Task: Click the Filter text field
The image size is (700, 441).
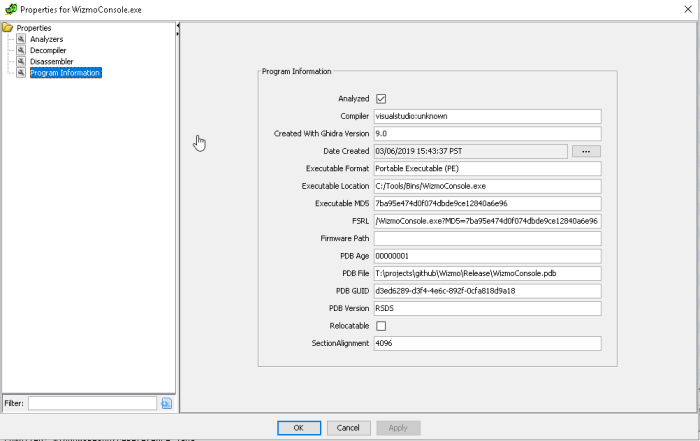Action: pyautogui.click(x=92, y=404)
